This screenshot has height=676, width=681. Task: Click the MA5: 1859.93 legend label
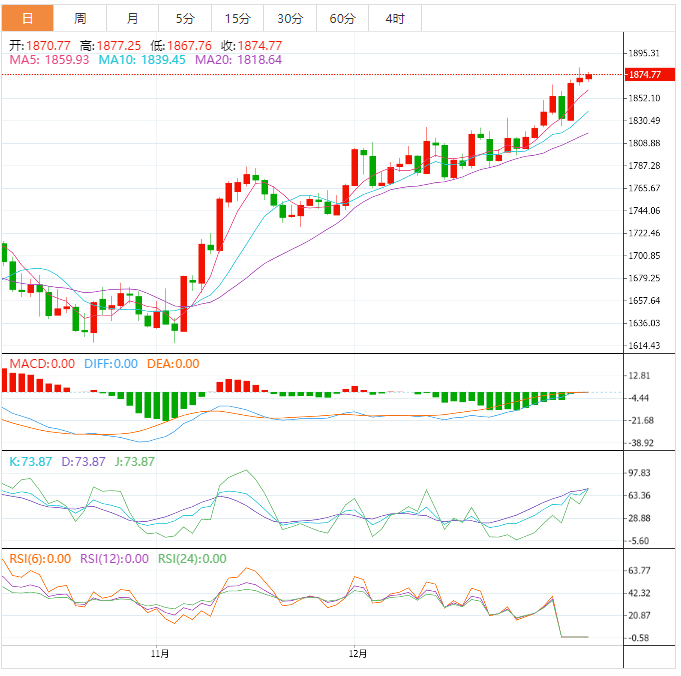pyautogui.click(x=49, y=60)
